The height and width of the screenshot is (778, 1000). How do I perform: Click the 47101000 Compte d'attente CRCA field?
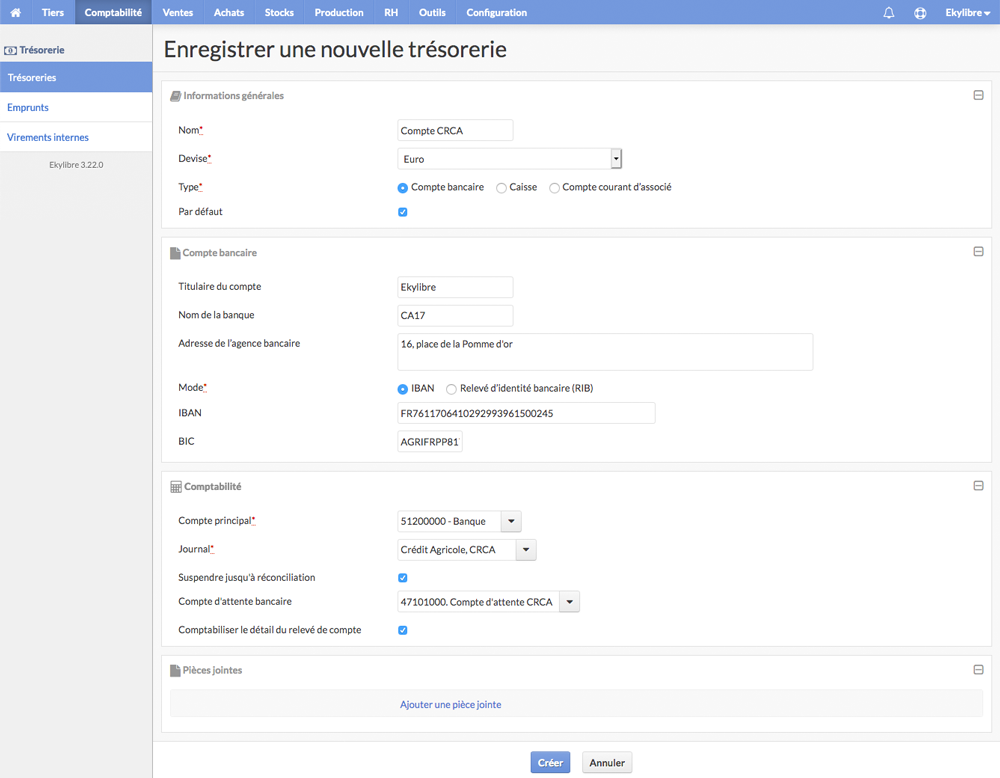point(478,602)
